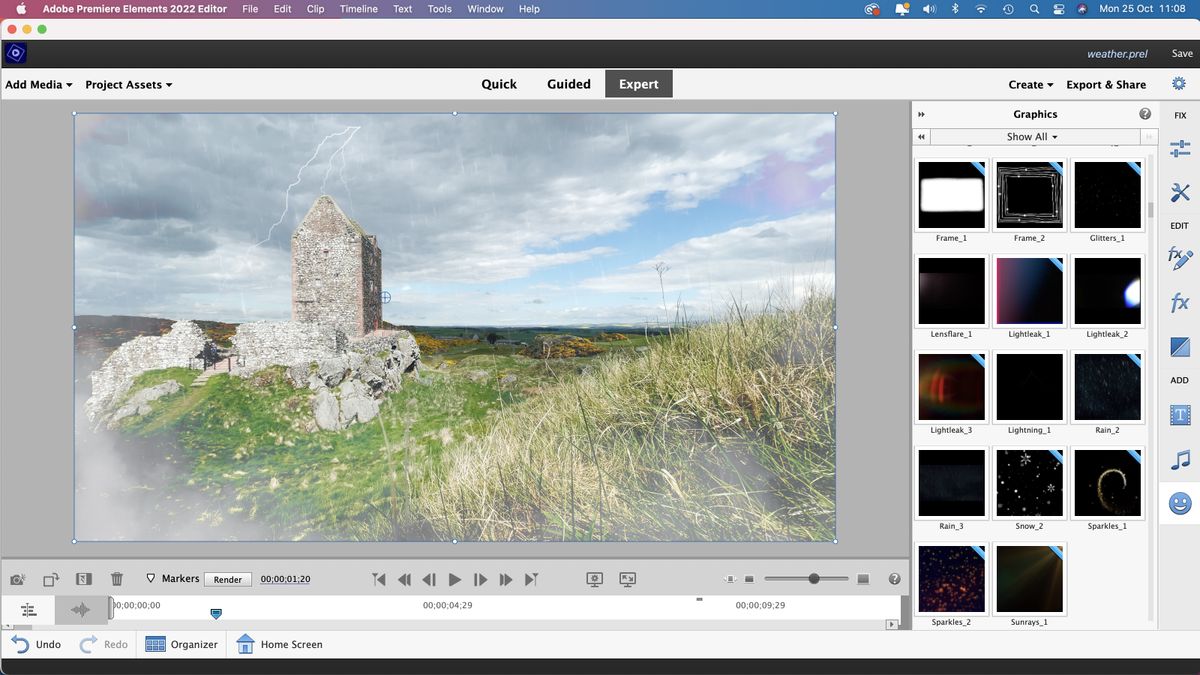Open the Tools wrench and screwdriver icon
The image size is (1200, 675).
[1179, 193]
